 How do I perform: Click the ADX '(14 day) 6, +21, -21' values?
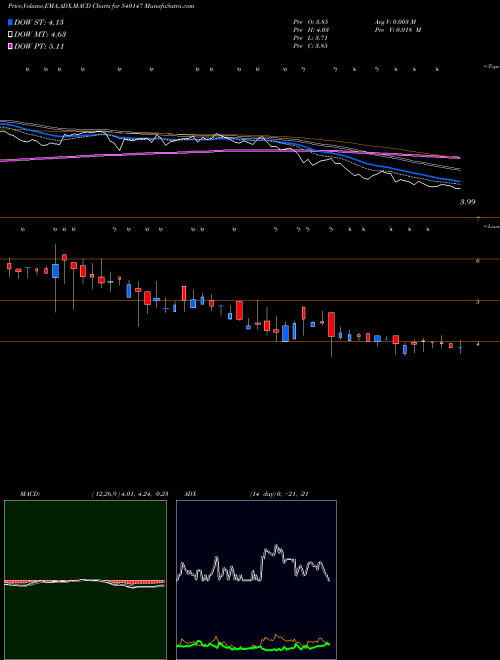coord(279,494)
